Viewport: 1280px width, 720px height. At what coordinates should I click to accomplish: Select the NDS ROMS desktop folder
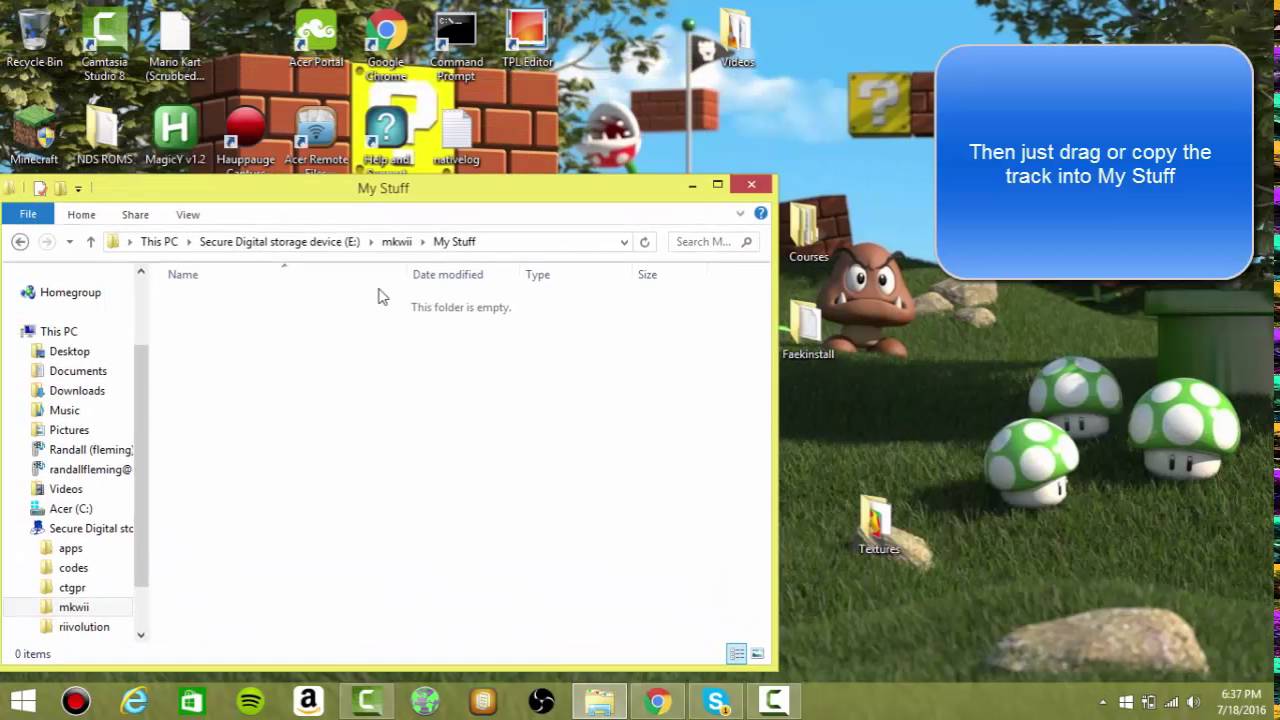(x=104, y=137)
